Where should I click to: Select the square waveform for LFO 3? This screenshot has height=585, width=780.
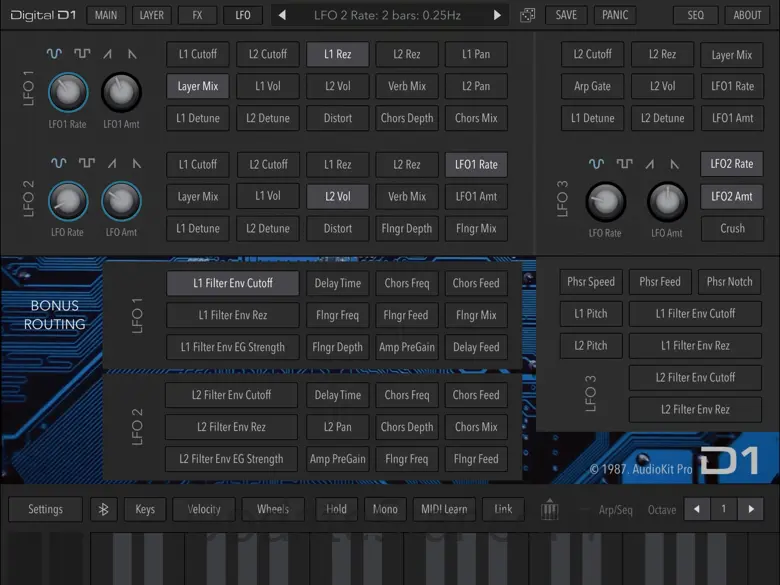[x=624, y=163]
